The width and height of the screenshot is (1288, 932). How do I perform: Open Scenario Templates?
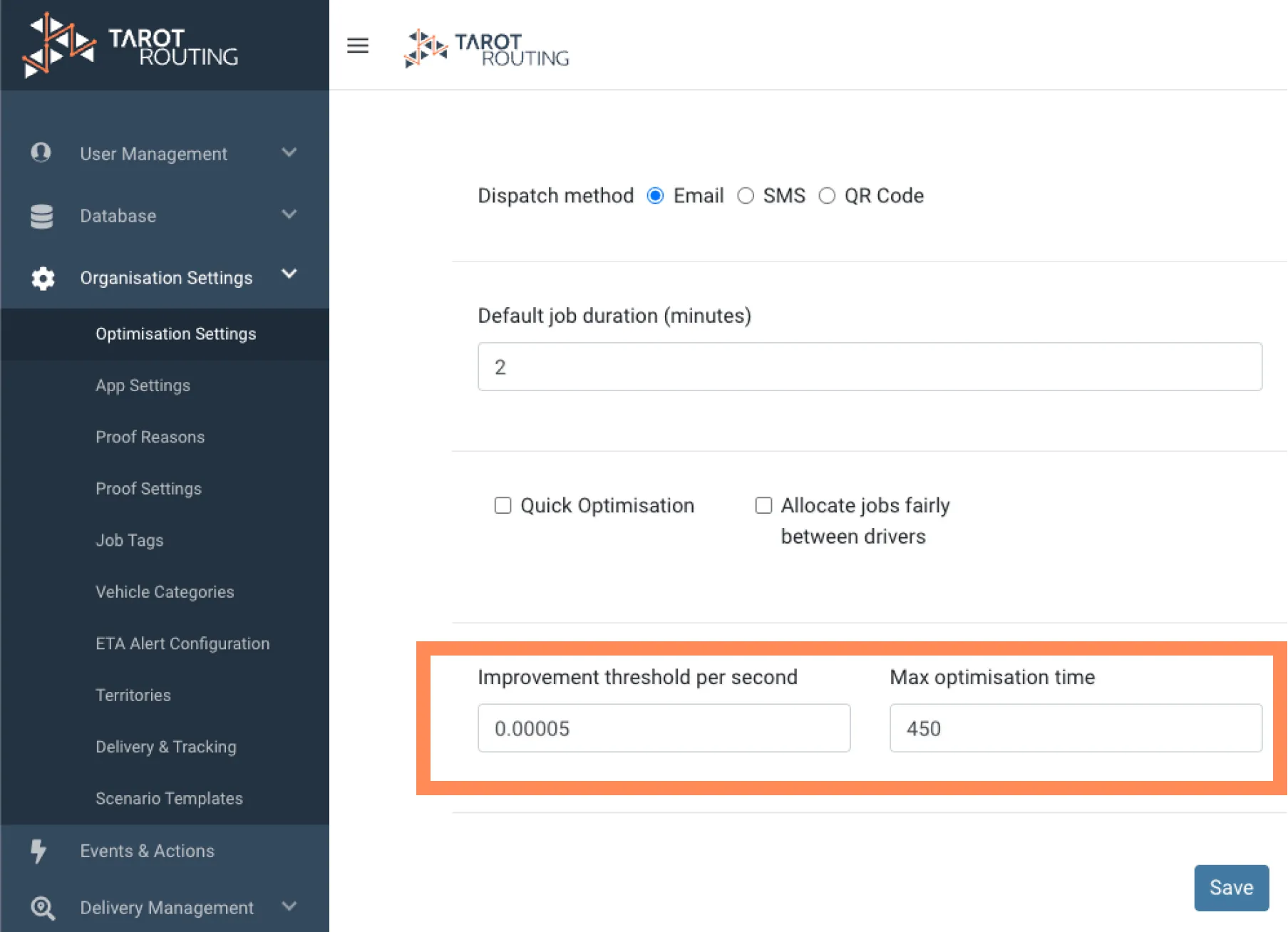[169, 799]
